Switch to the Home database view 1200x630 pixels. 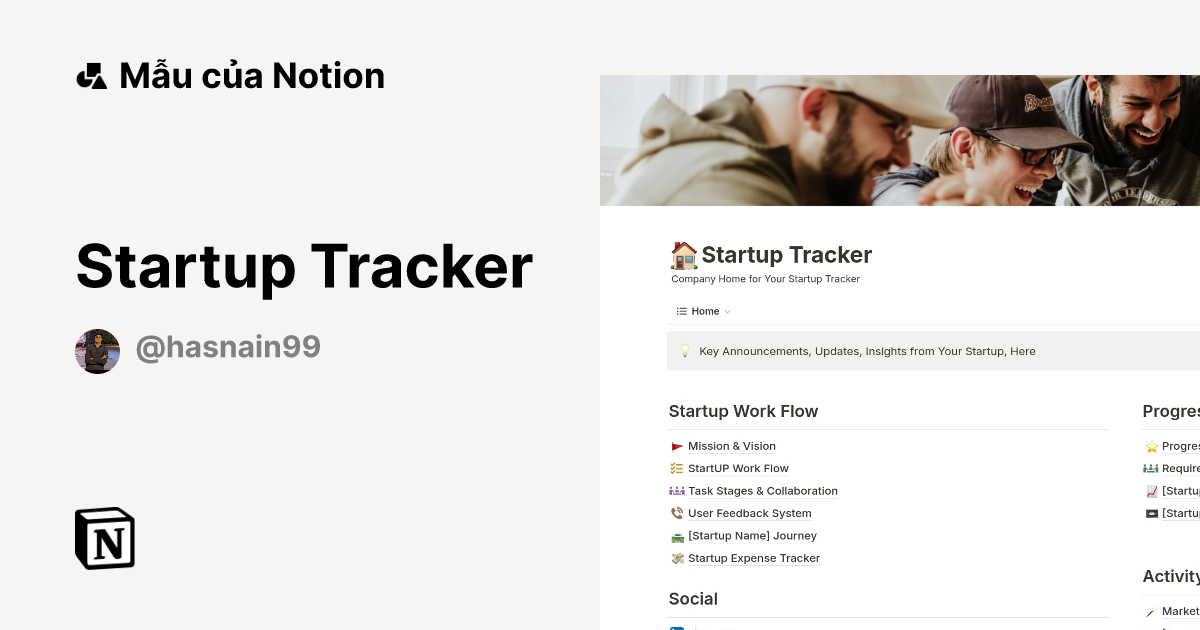705,311
